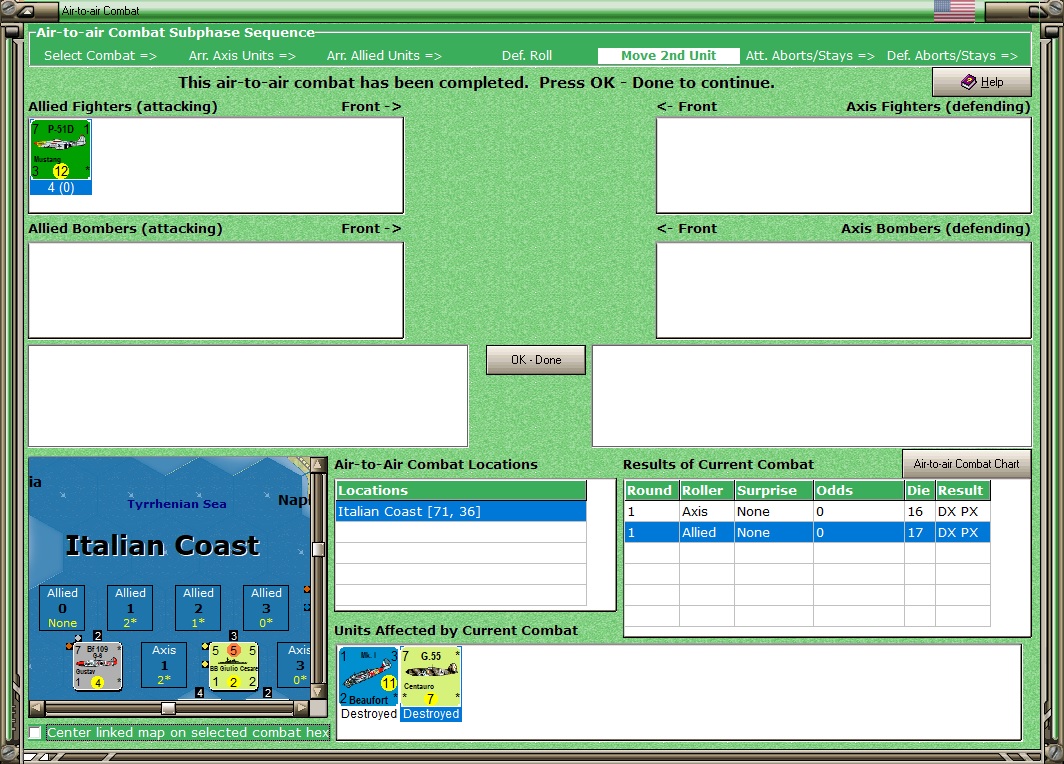Select the P-51D Mustang fighter counter
Screen dimensions: 1064x764
(60, 149)
